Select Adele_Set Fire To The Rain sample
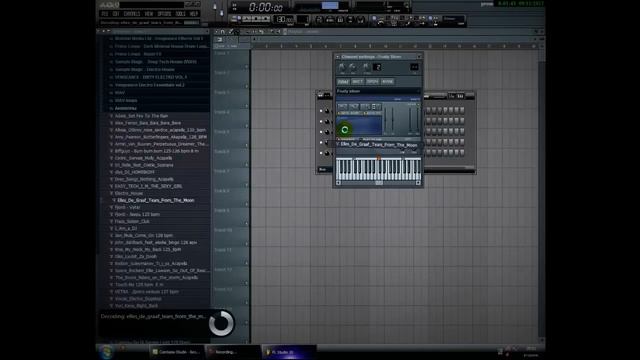The width and height of the screenshot is (640, 360). pyautogui.click(x=141, y=116)
